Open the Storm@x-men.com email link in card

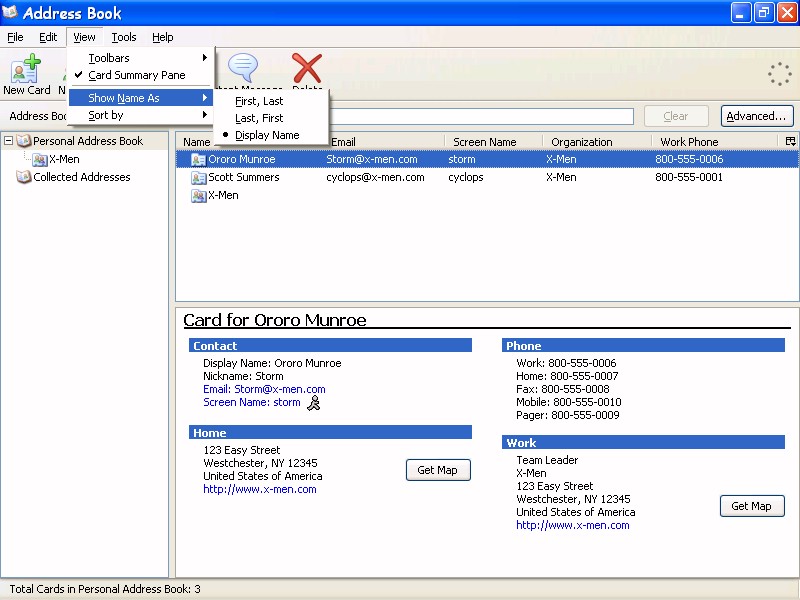tap(264, 389)
